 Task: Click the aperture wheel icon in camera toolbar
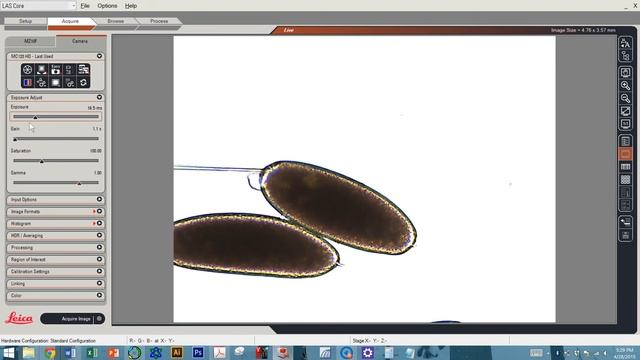pos(27,69)
